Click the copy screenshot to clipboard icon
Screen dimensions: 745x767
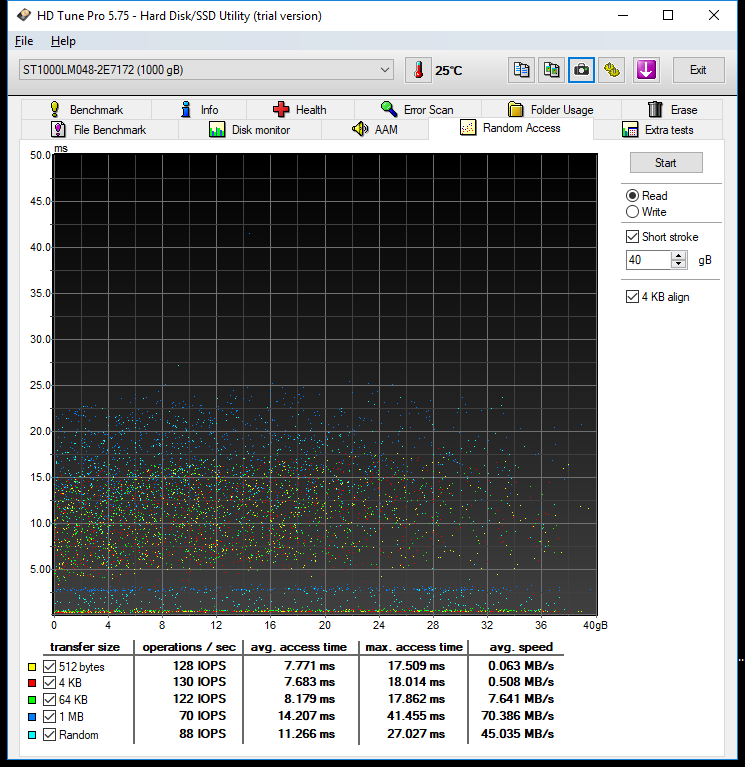click(x=551, y=70)
